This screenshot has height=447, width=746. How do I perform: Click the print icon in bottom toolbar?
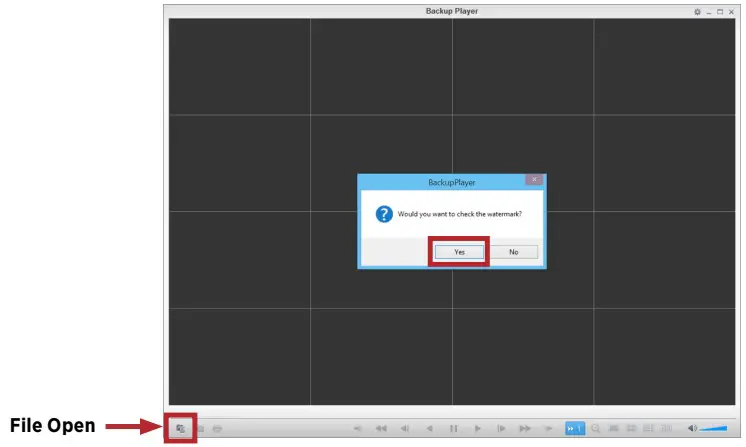coord(217,429)
